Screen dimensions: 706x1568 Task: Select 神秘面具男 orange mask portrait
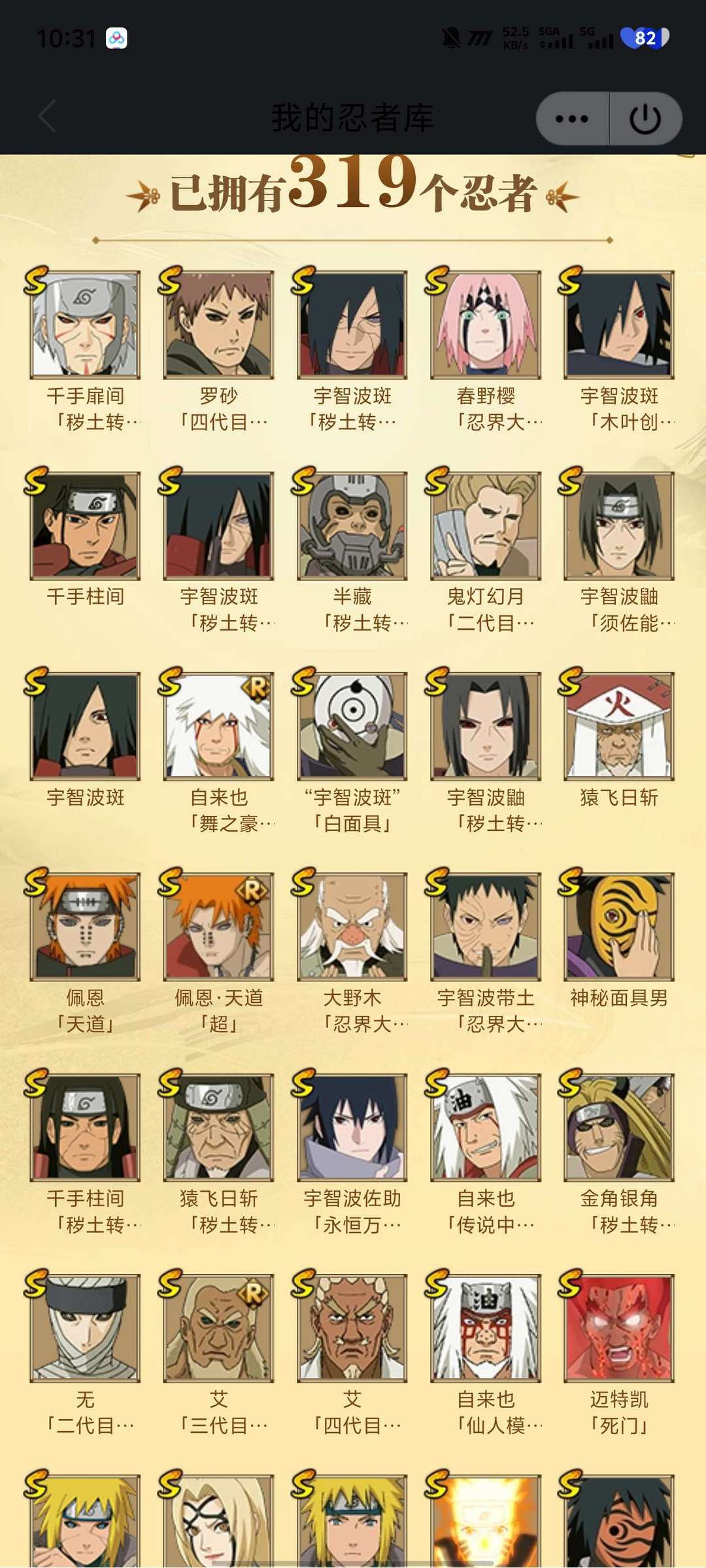(619, 927)
